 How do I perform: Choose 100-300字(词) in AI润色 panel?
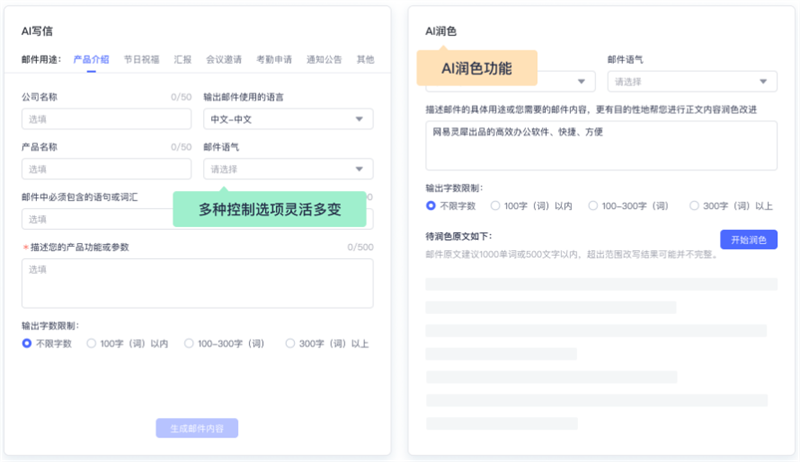[629, 206]
